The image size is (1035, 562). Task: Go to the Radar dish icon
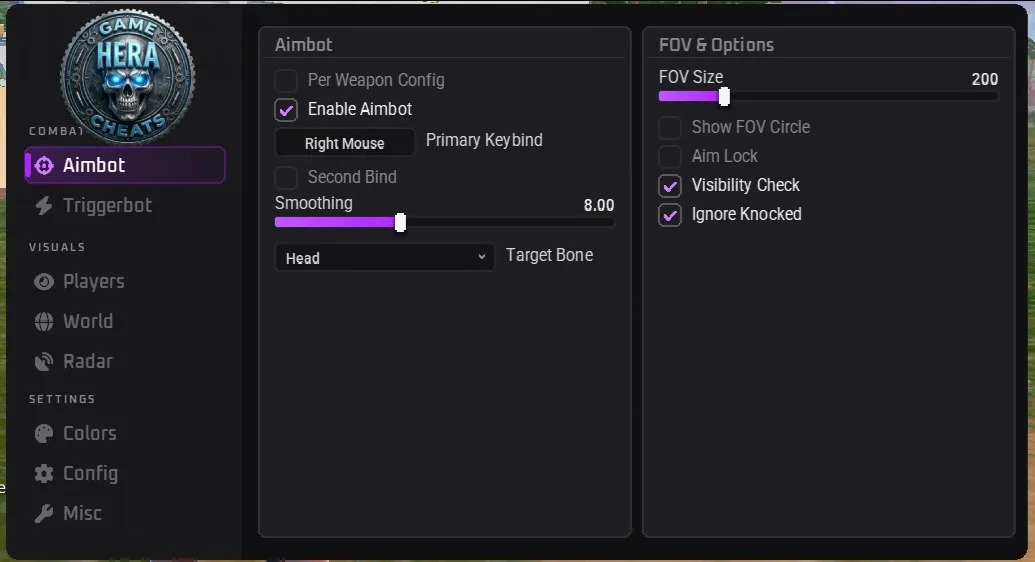[x=44, y=361]
